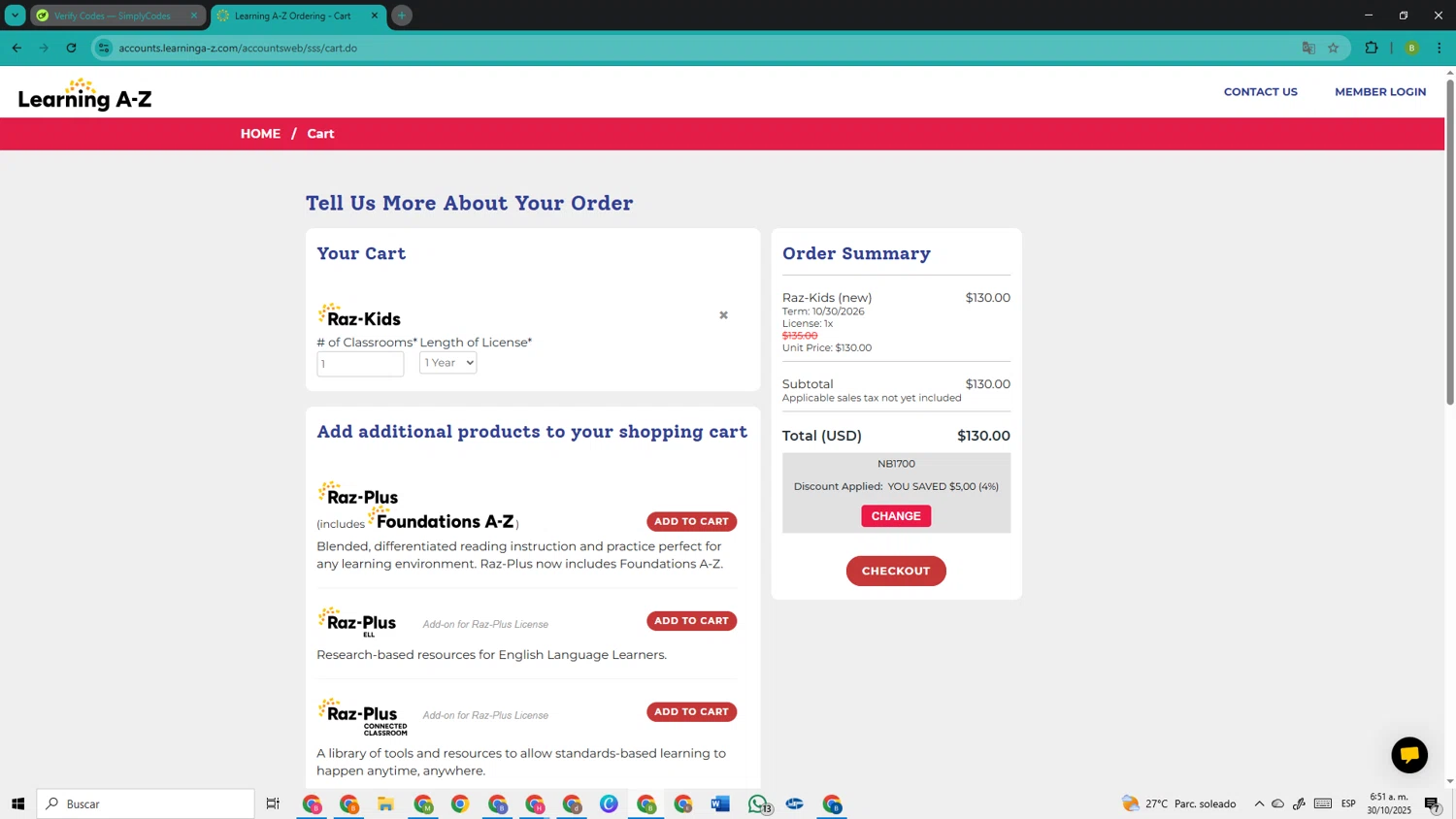
Task: Add Raz-Plus Connected Classroom to cart
Action: coord(691,712)
